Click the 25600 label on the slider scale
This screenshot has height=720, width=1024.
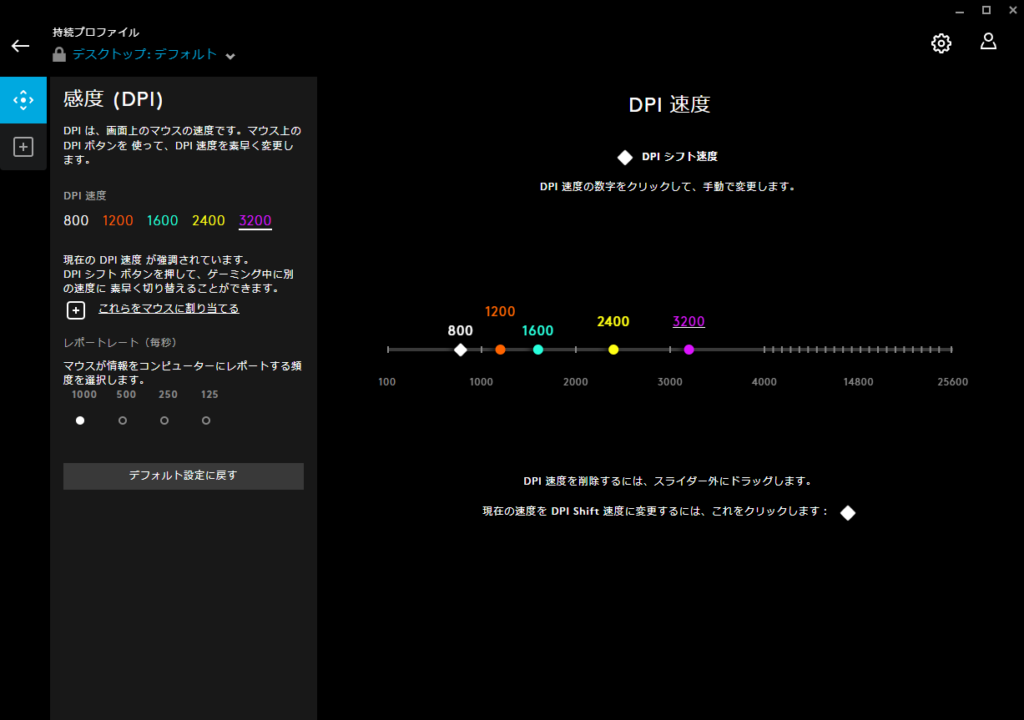[x=953, y=382]
